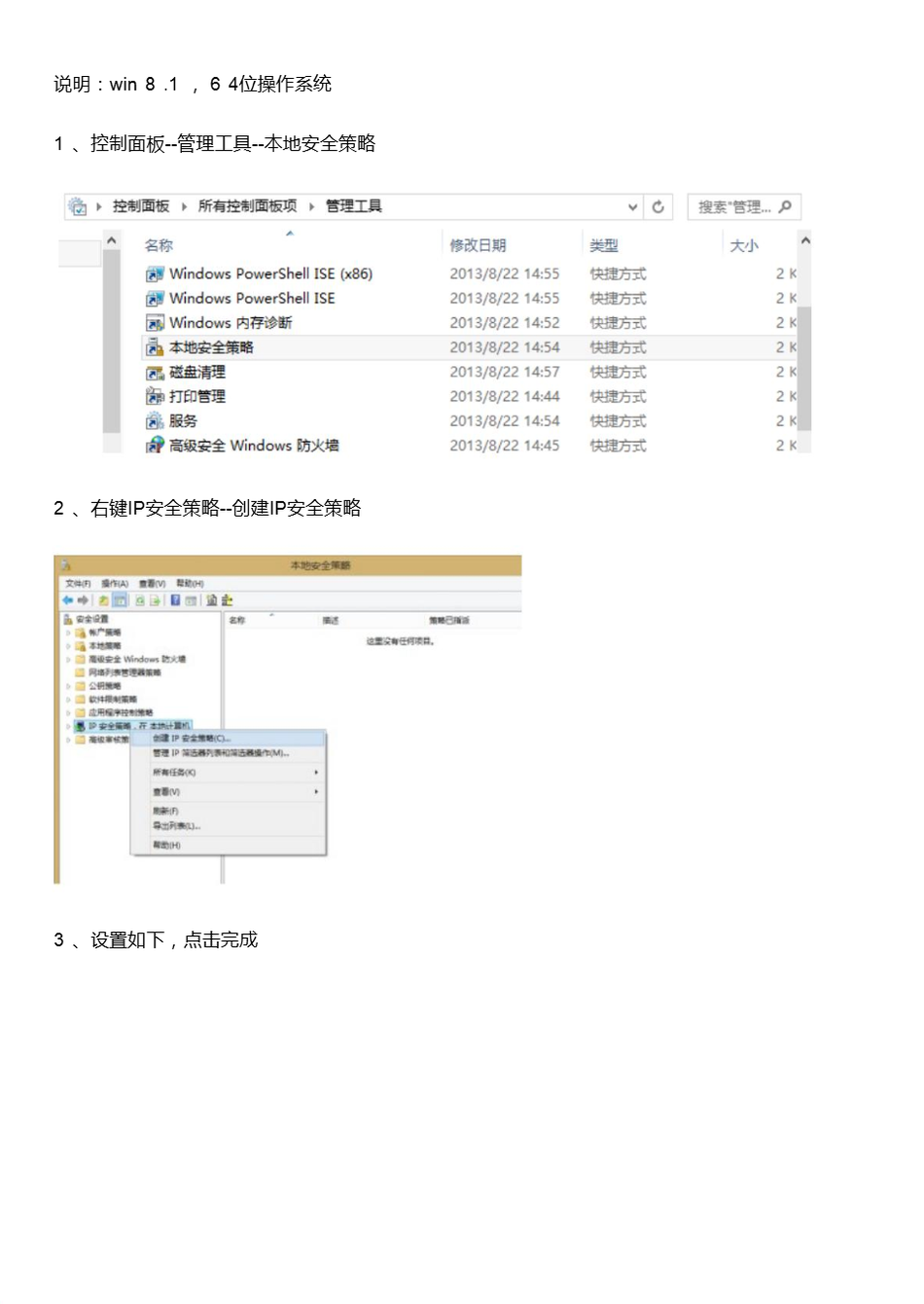
Task: Expand the 帐户策略 tree node
Action: tap(68, 633)
